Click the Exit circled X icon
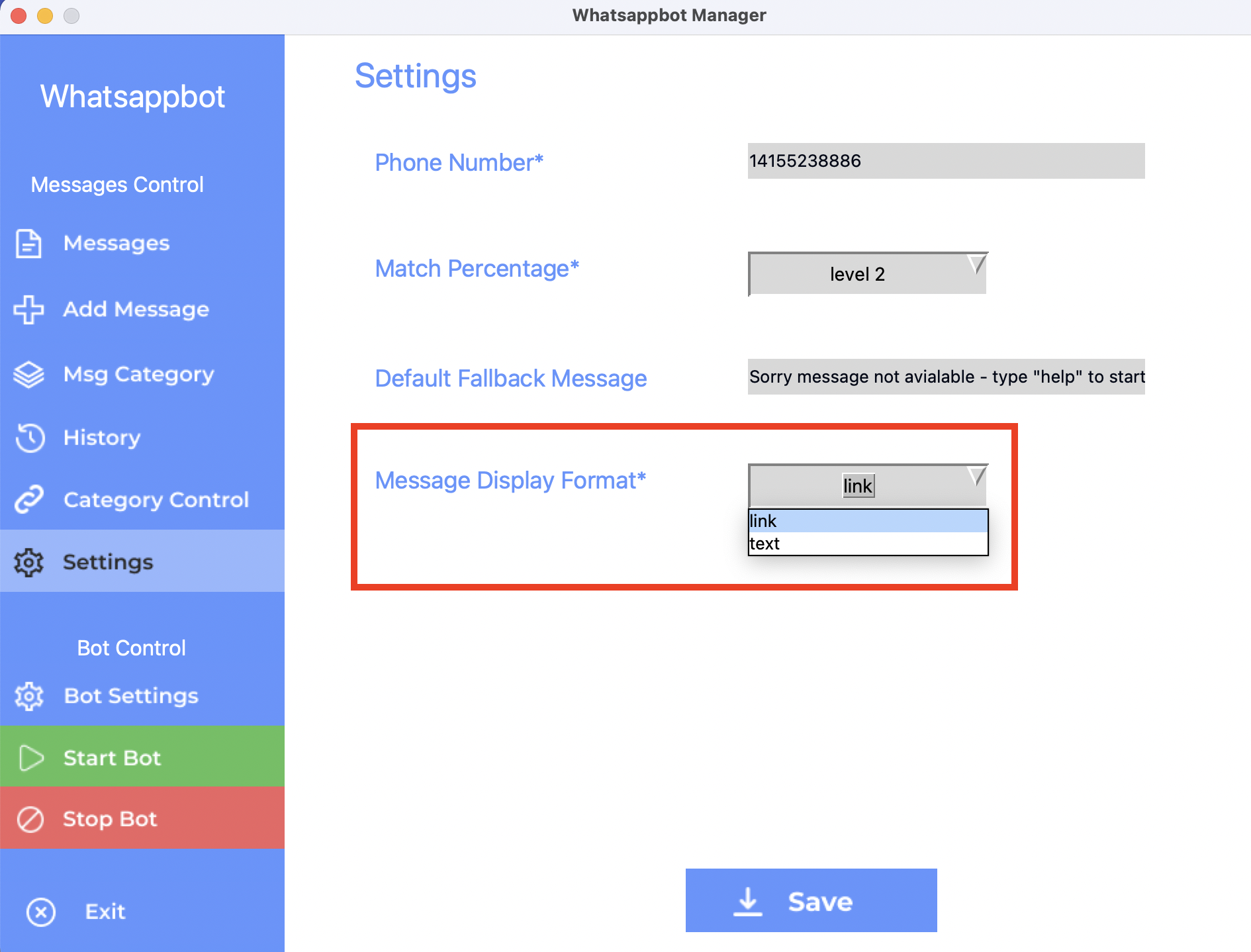Screen dimensions: 1251x952 41,912
